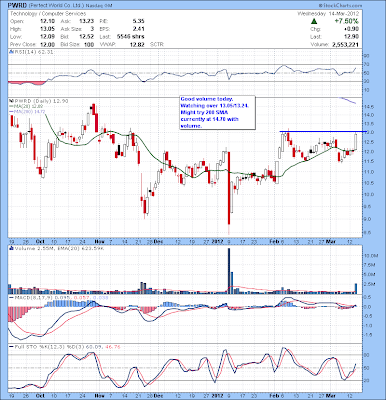Click the green up-triangle price change icon
The width and height of the screenshot is (386, 400).
pyautogui.click(x=313, y=21)
